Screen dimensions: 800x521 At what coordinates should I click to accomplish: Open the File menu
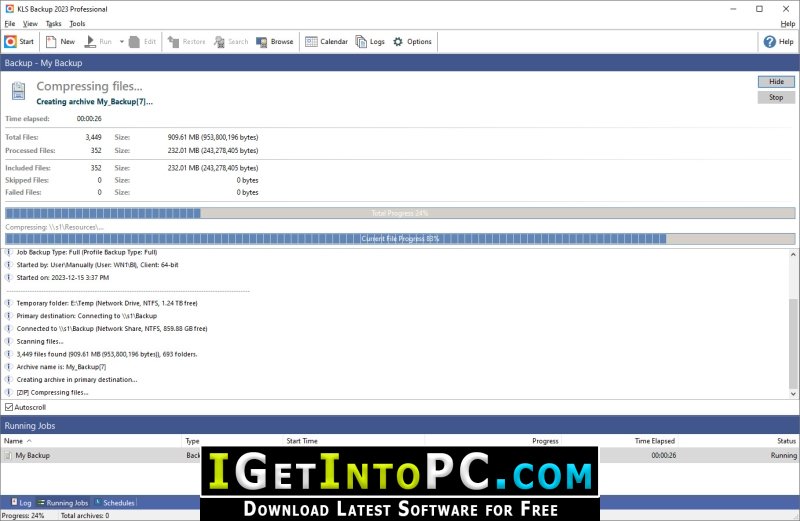pyautogui.click(x=10, y=23)
